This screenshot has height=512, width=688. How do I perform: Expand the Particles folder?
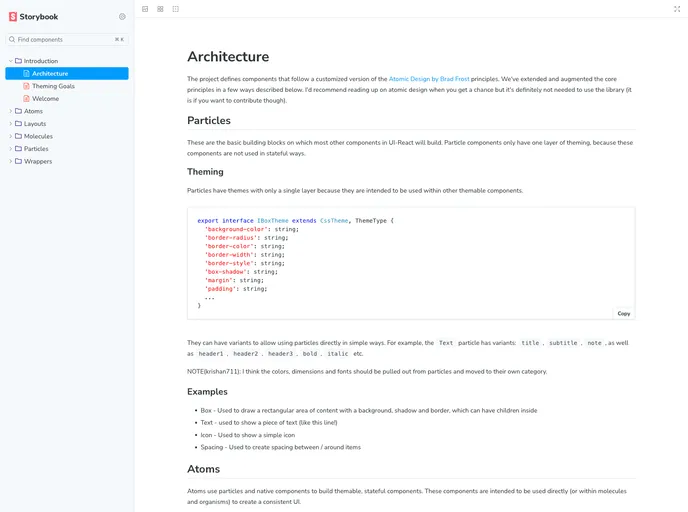[11, 149]
